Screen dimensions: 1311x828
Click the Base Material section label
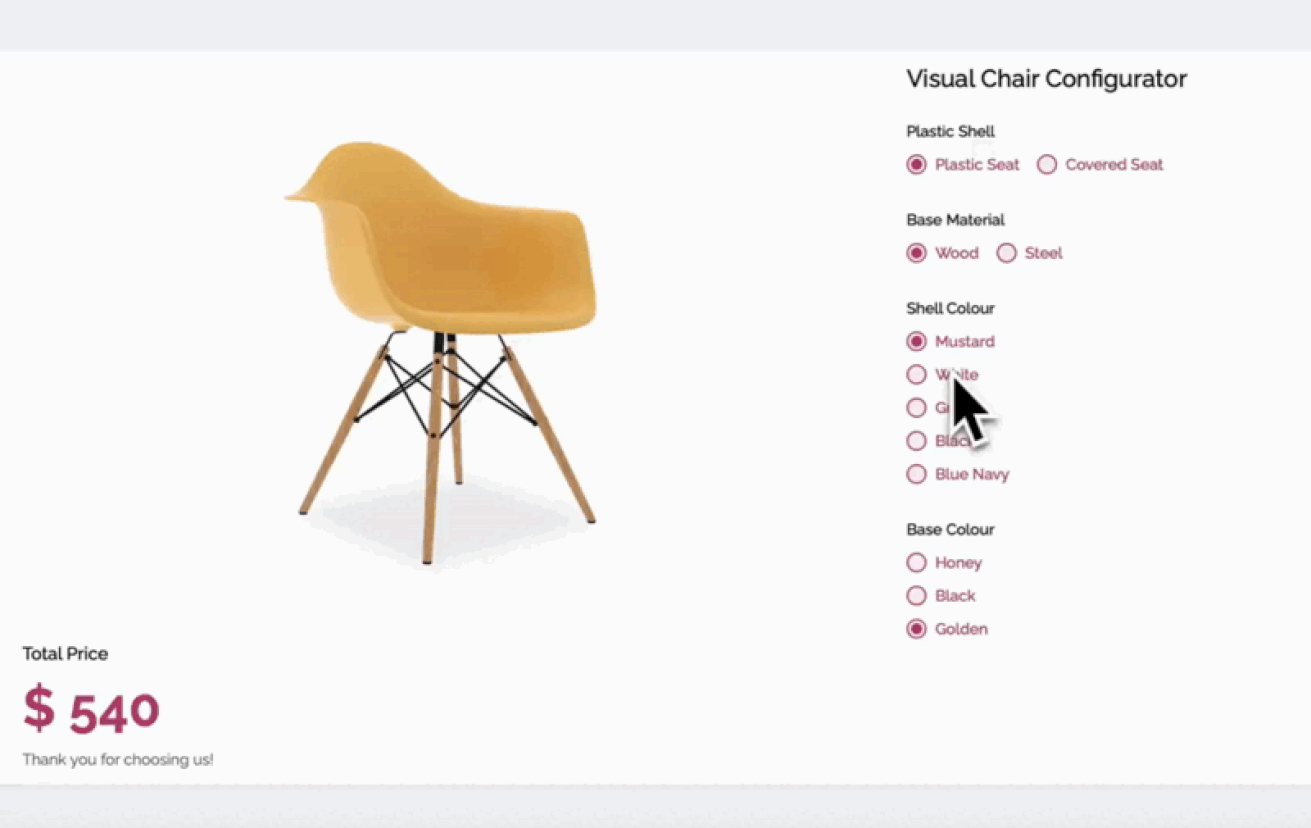pos(955,220)
